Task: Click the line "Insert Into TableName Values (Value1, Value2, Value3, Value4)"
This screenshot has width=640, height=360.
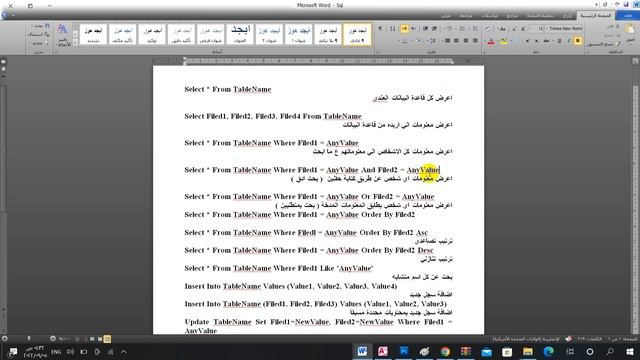Action: coord(291,286)
